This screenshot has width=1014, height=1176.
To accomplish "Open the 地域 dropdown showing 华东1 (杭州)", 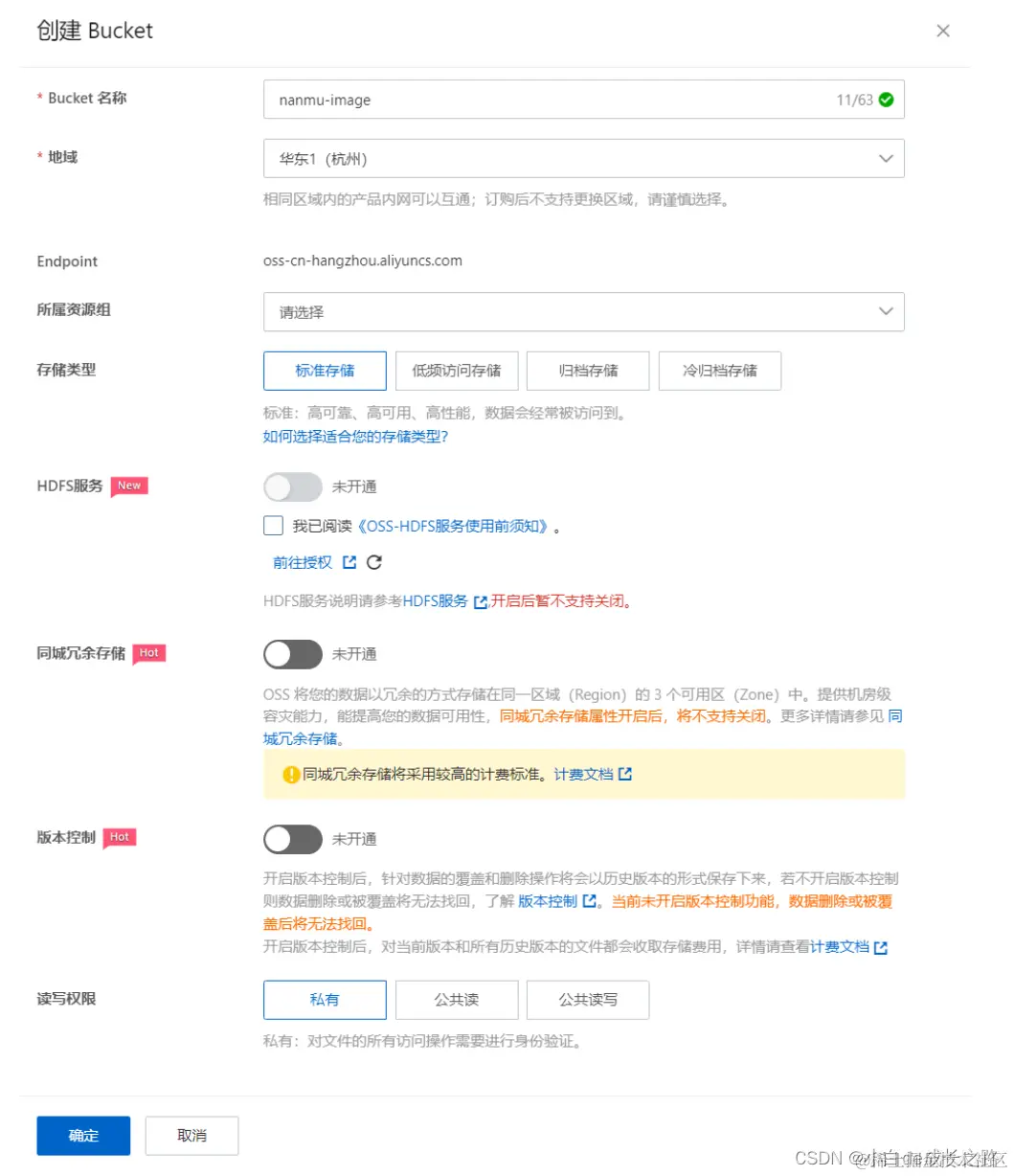I will [x=583, y=158].
